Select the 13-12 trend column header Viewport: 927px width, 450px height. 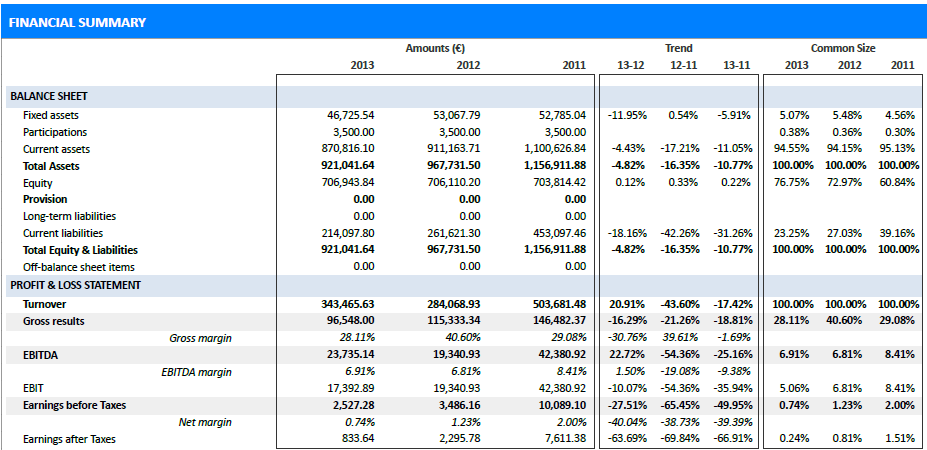[x=630, y=66]
